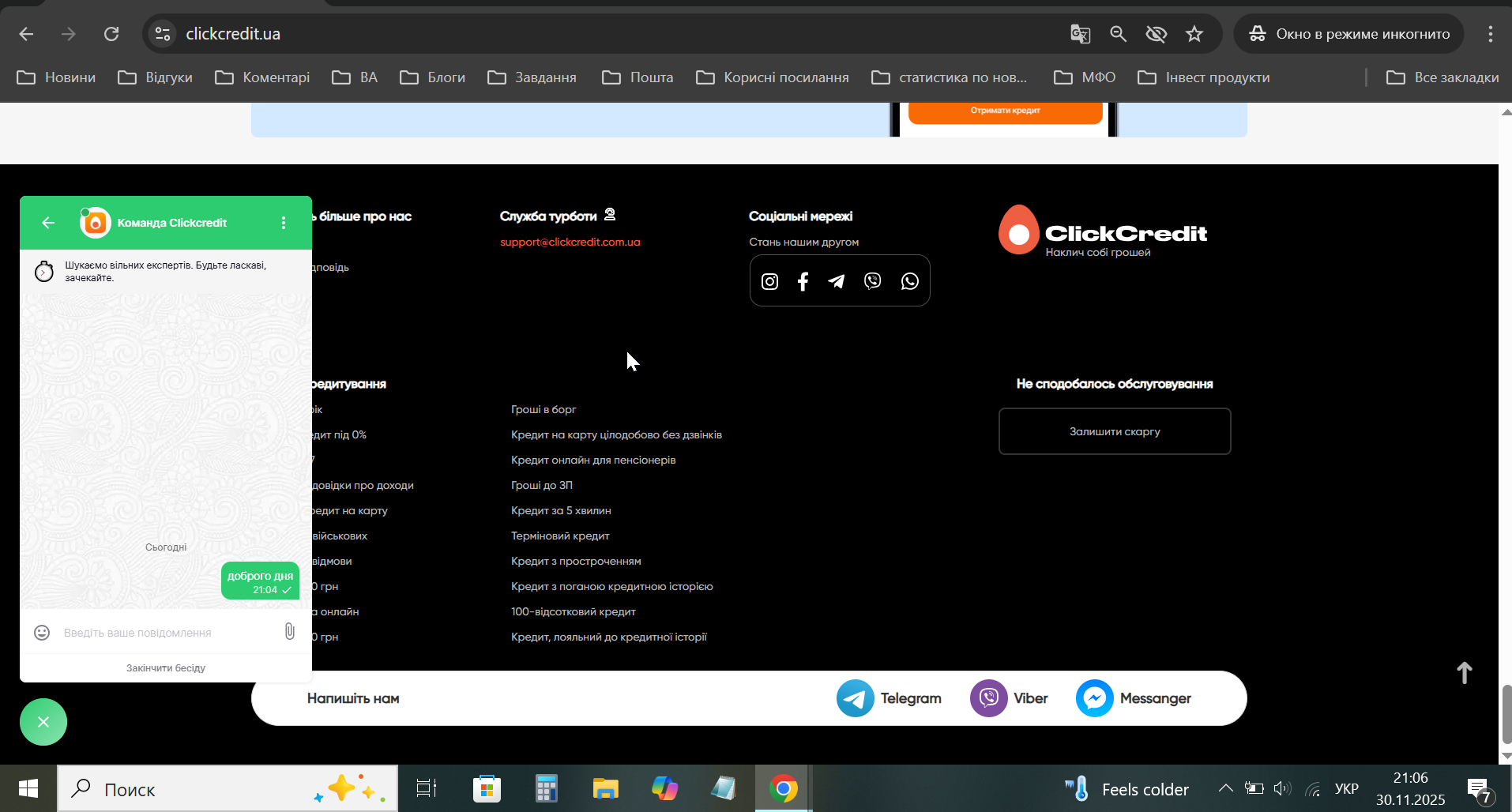Viewport: 1512px width, 812px height.
Task: Open the Блоги bookmarks folder
Action: tap(432, 77)
